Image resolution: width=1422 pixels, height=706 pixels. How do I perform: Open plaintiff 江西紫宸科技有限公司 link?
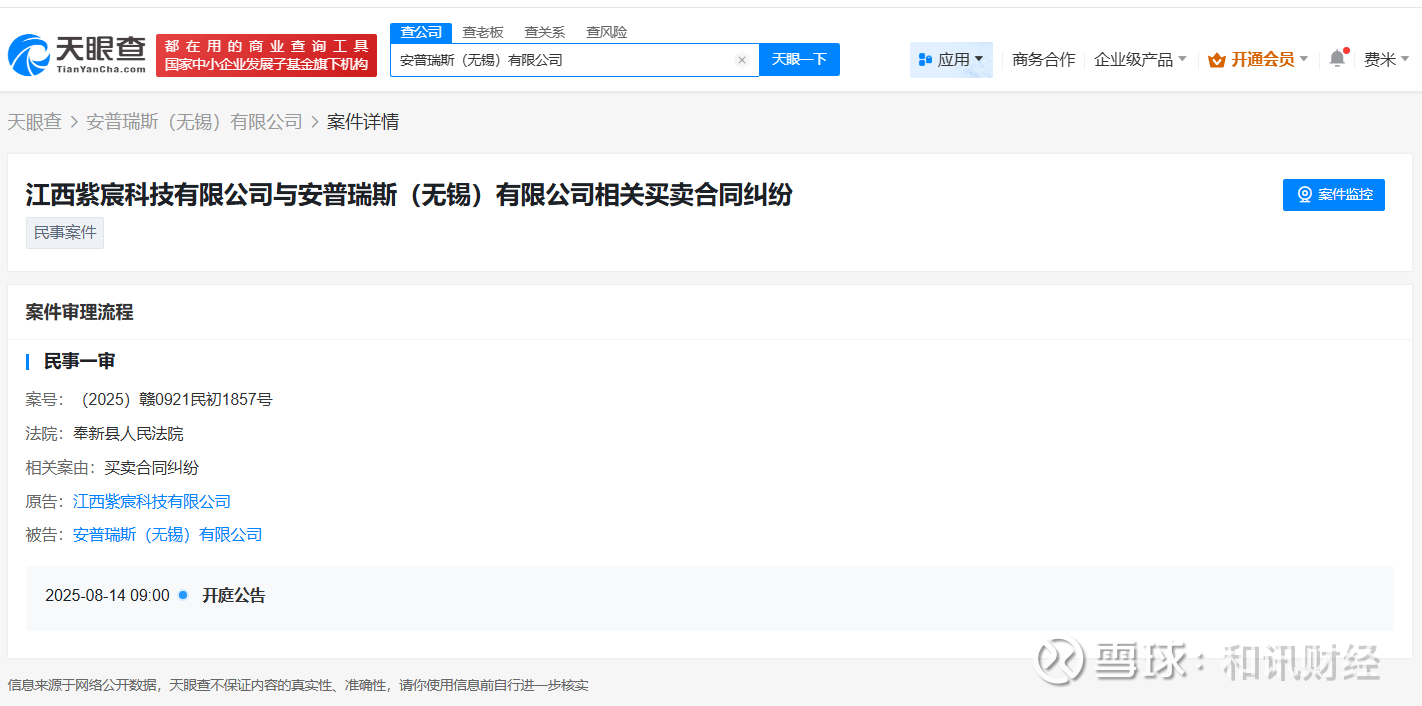(152, 501)
